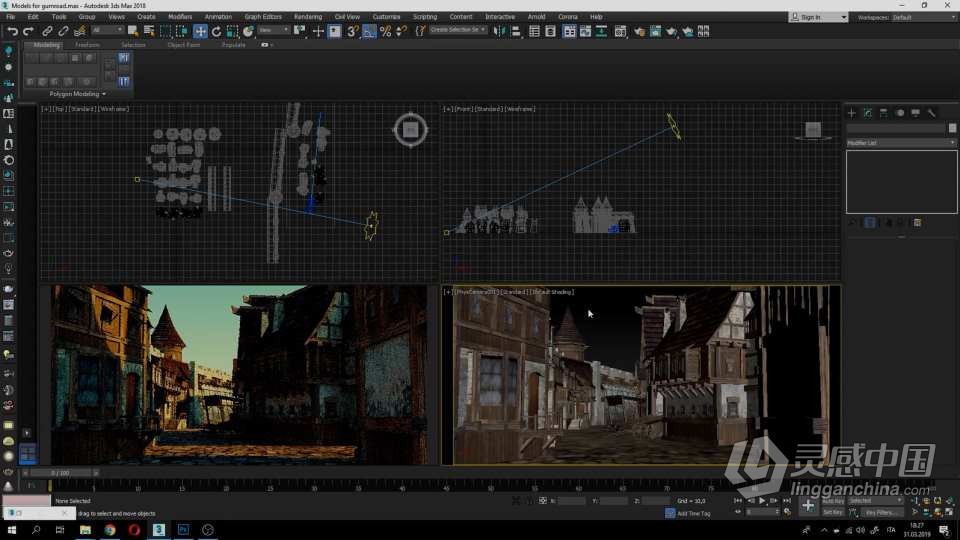Switch to the Freeform ribbon tab
Viewport: 960px width, 540px height.
pos(87,45)
